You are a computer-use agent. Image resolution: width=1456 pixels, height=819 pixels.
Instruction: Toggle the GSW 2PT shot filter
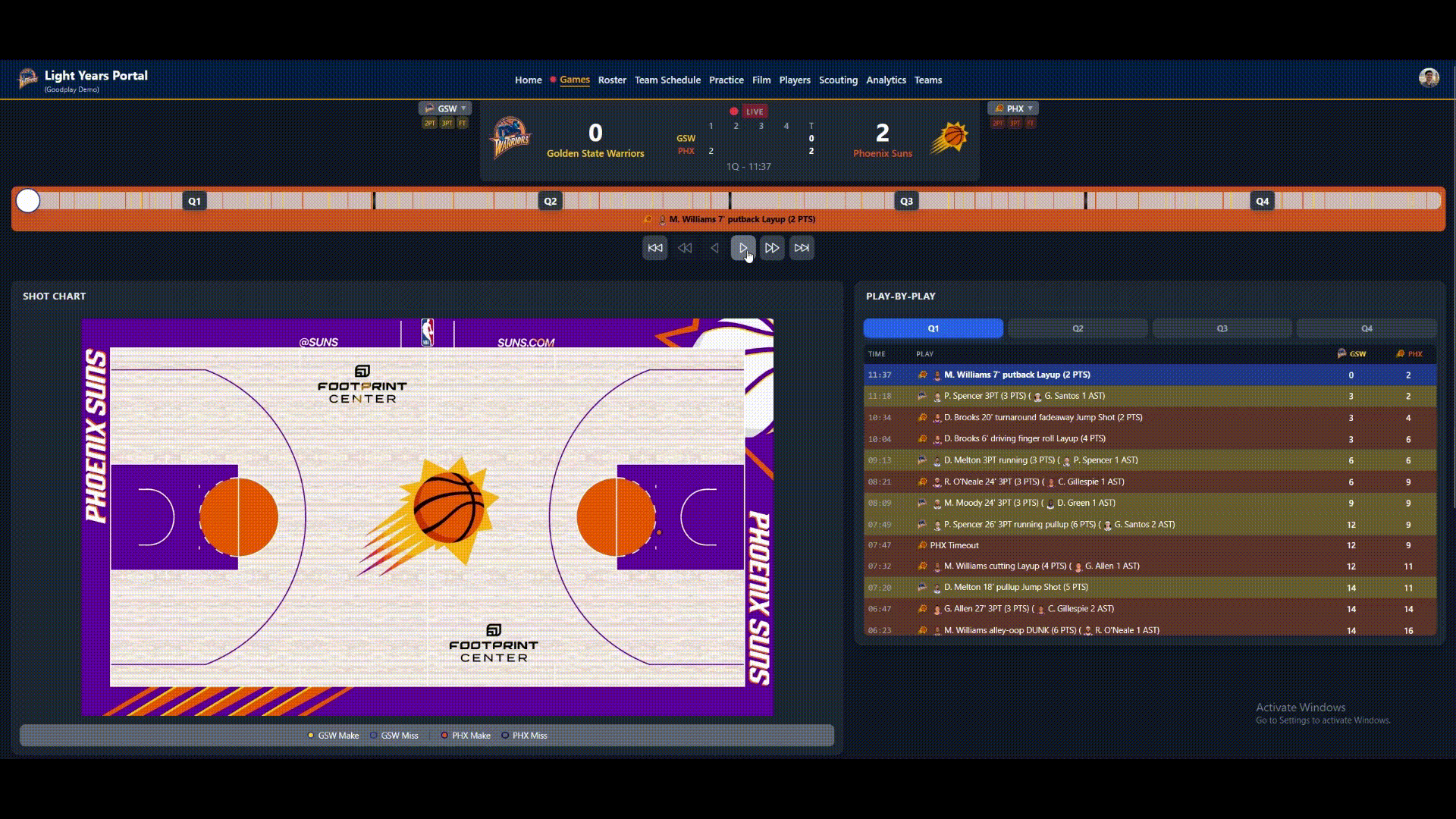pos(430,124)
